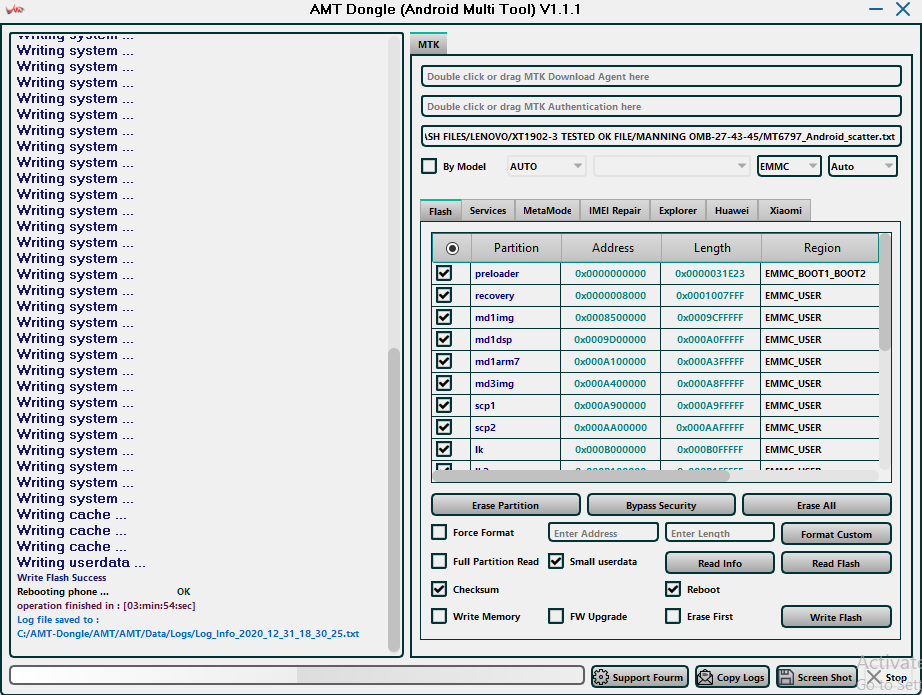Disable the Small userdata checkbox
This screenshot has width=922, height=695.
pos(556,562)
